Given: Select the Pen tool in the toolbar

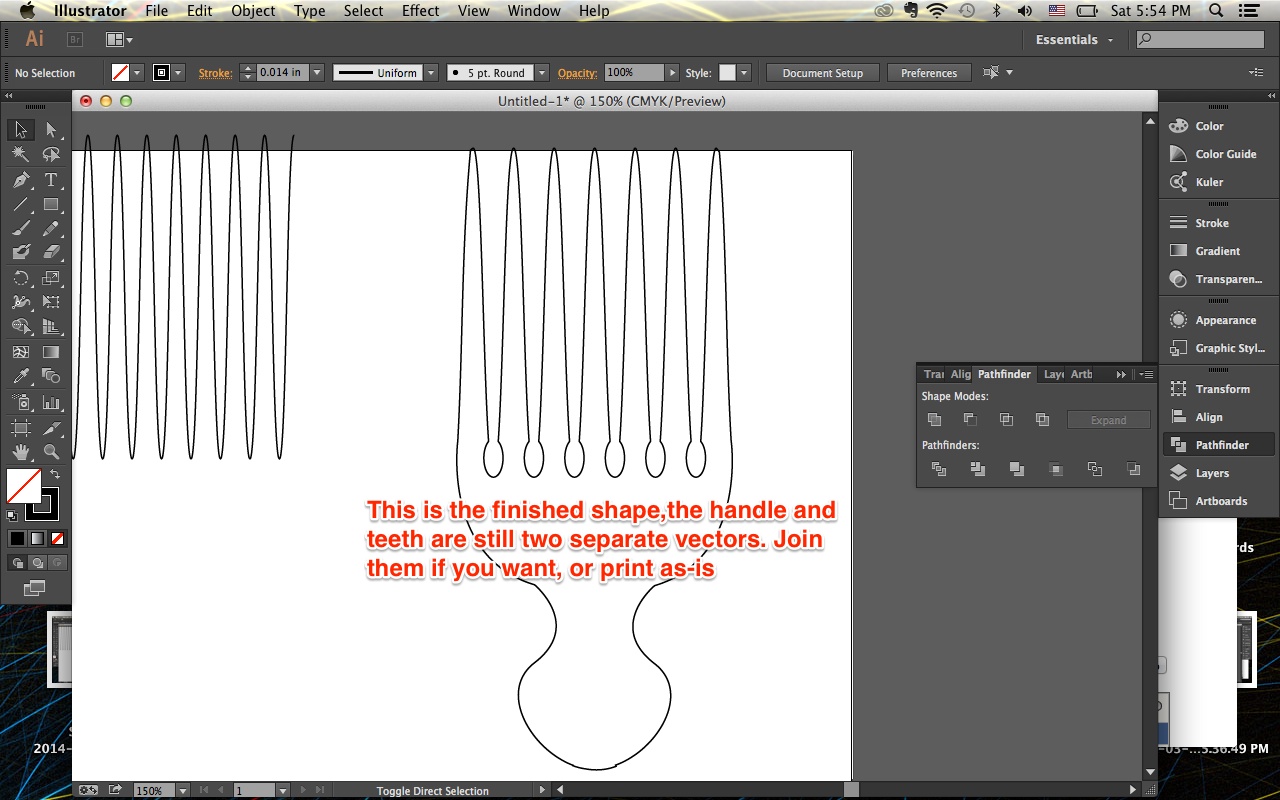Looking at the screenshot, I should pyautogui.click(x=20, y=180).
